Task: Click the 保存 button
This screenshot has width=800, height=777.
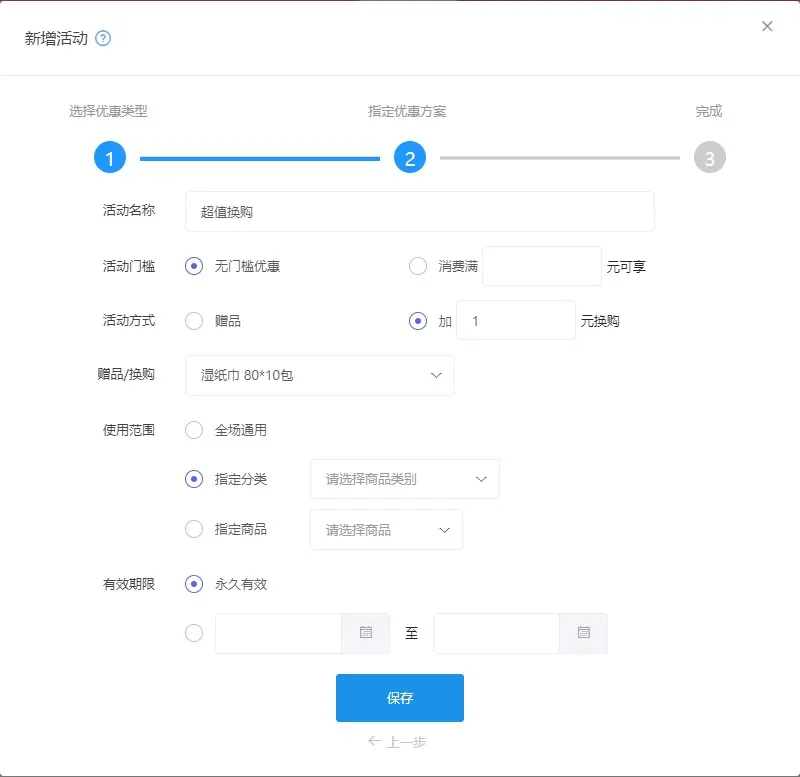Action: (x=400, y=698)
